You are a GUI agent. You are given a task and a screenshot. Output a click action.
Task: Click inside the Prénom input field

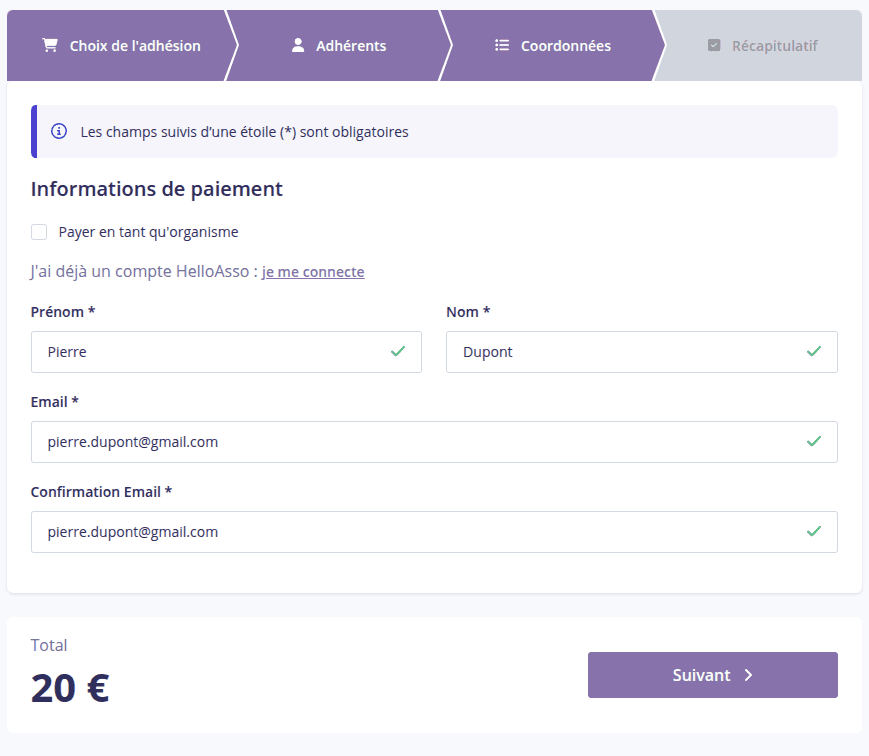click(200, 352)
